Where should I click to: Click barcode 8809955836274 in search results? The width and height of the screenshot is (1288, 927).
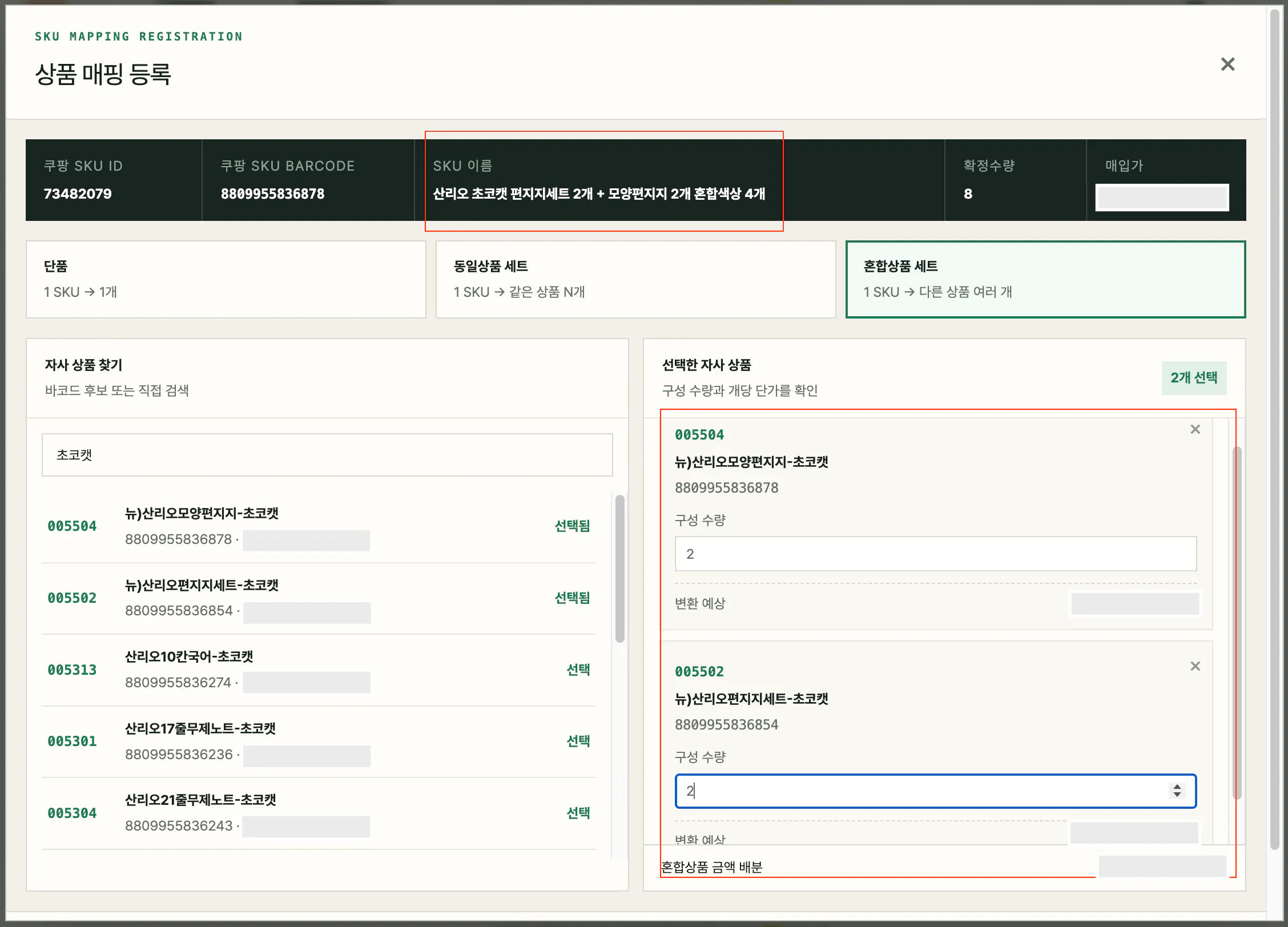coord(178,683)
